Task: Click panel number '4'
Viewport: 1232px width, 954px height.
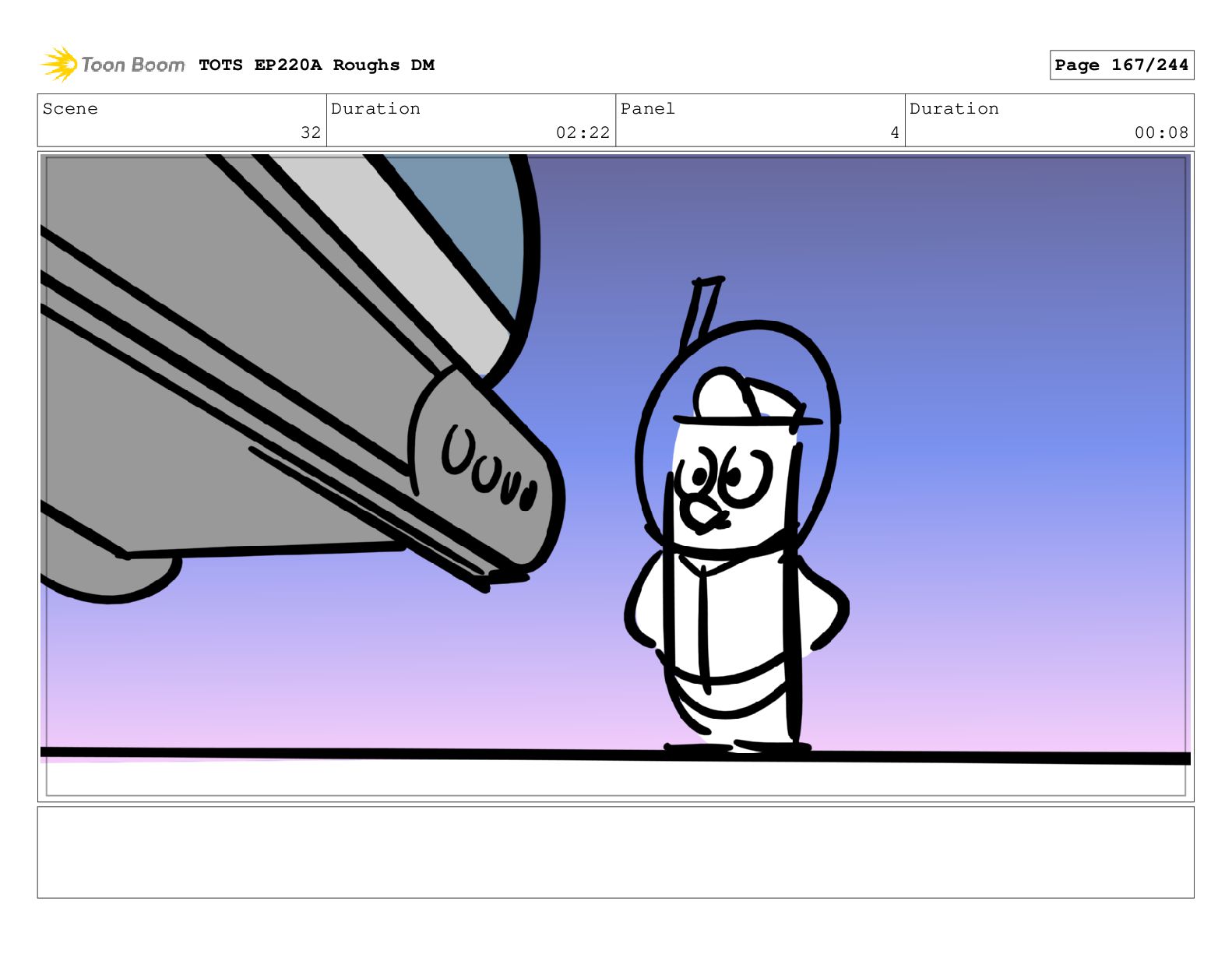Action: [895, 132]
